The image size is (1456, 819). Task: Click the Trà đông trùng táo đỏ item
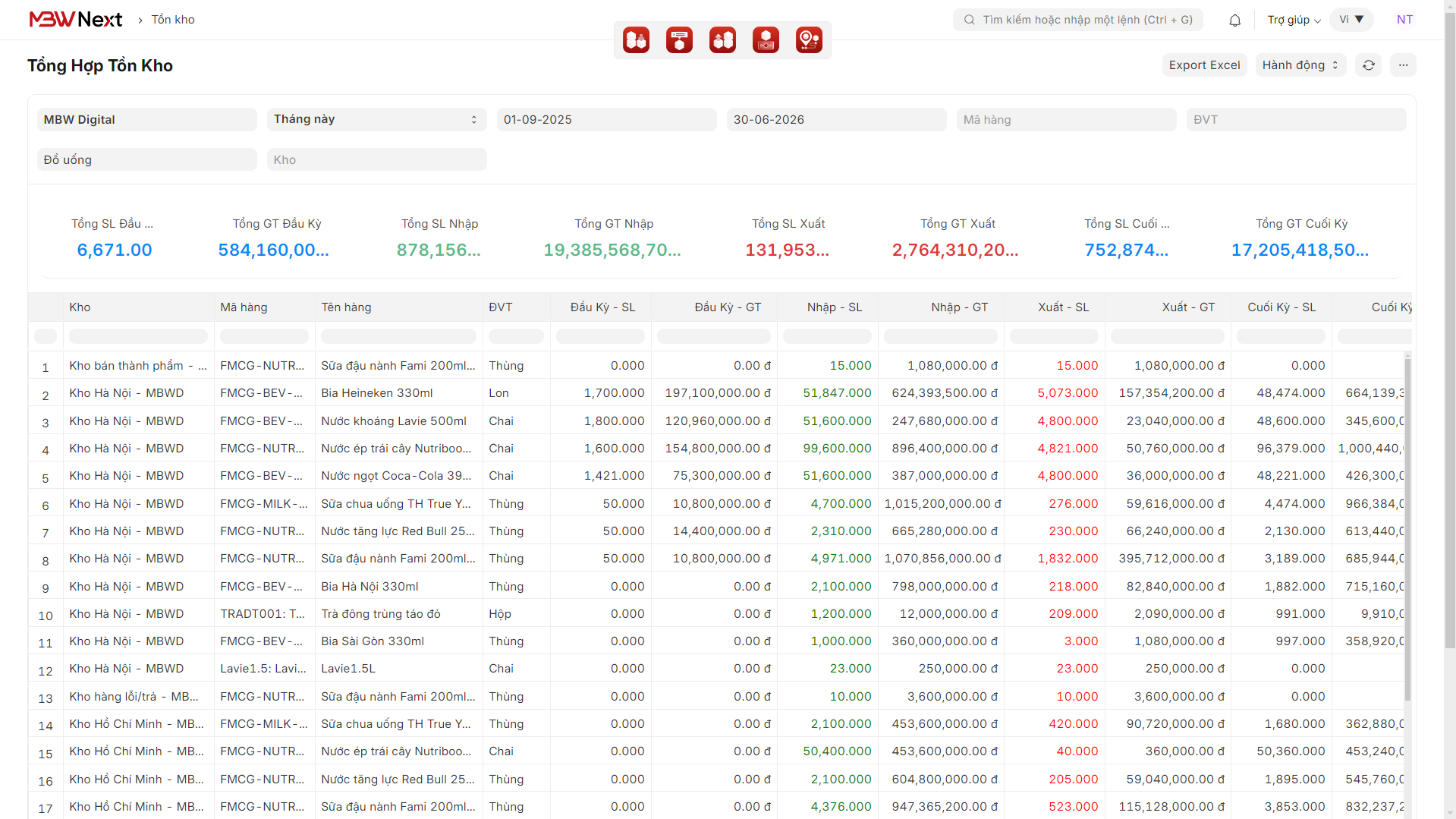[x=381, y=614]
